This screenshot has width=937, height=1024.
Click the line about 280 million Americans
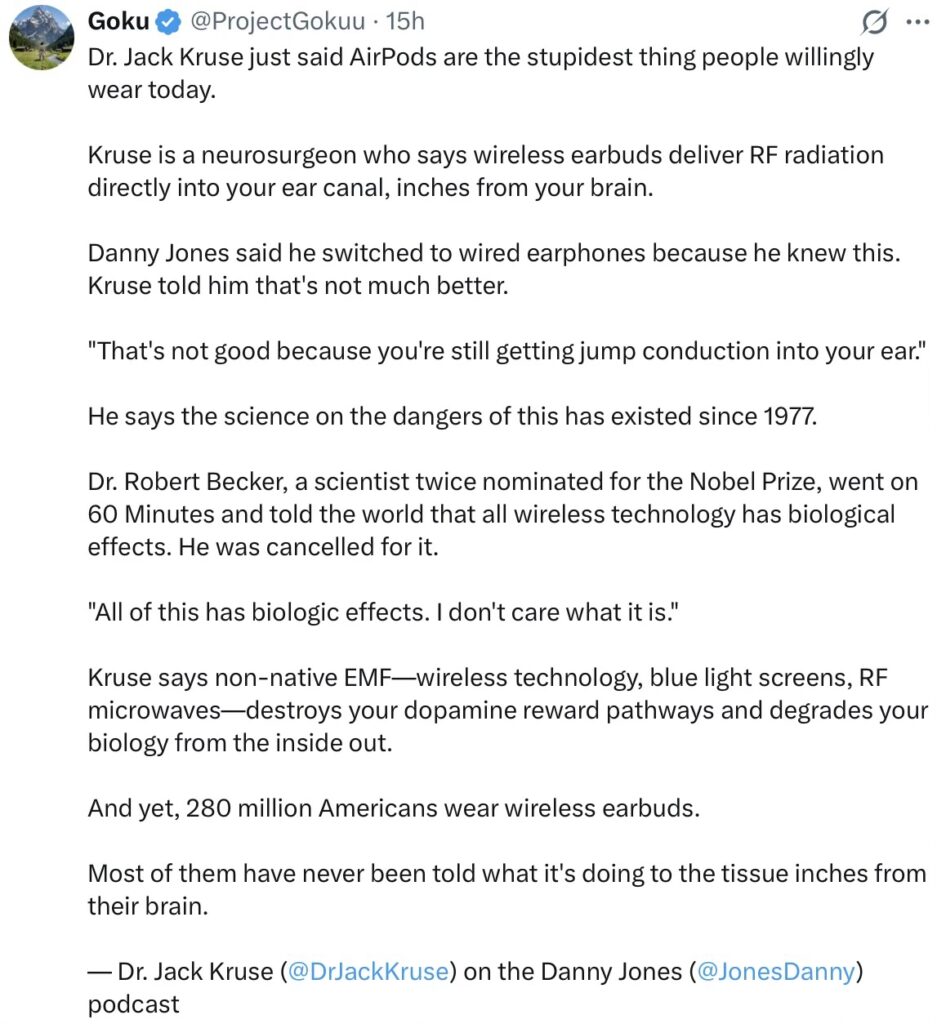393,807
